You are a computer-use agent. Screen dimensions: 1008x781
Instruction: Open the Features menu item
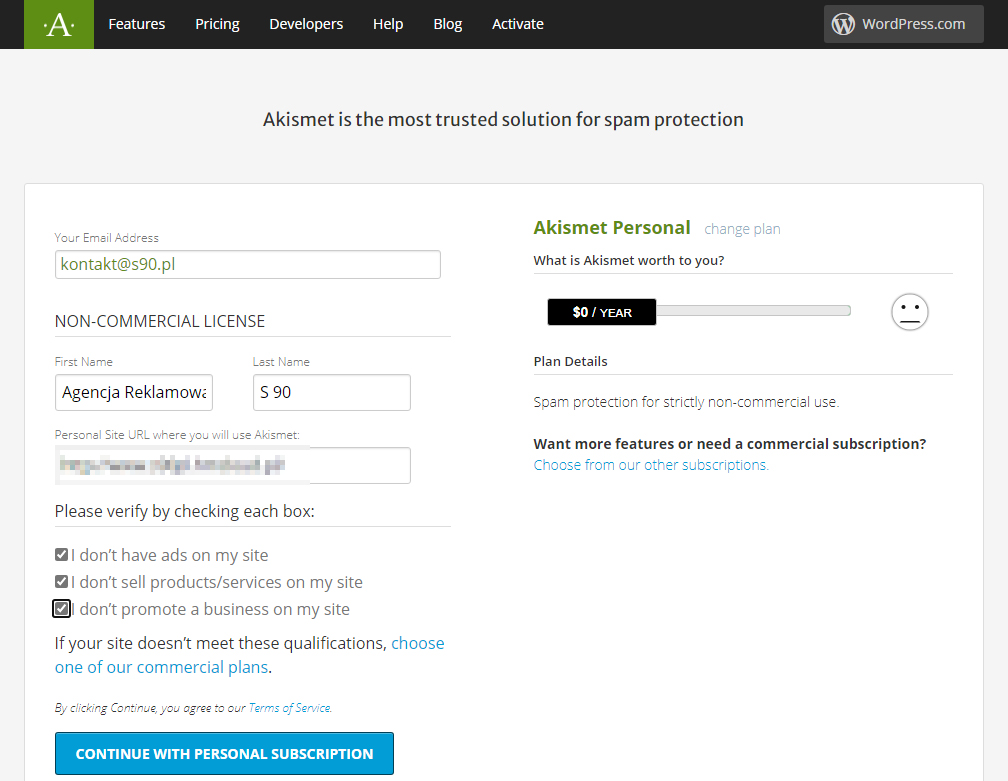(137, 24)
